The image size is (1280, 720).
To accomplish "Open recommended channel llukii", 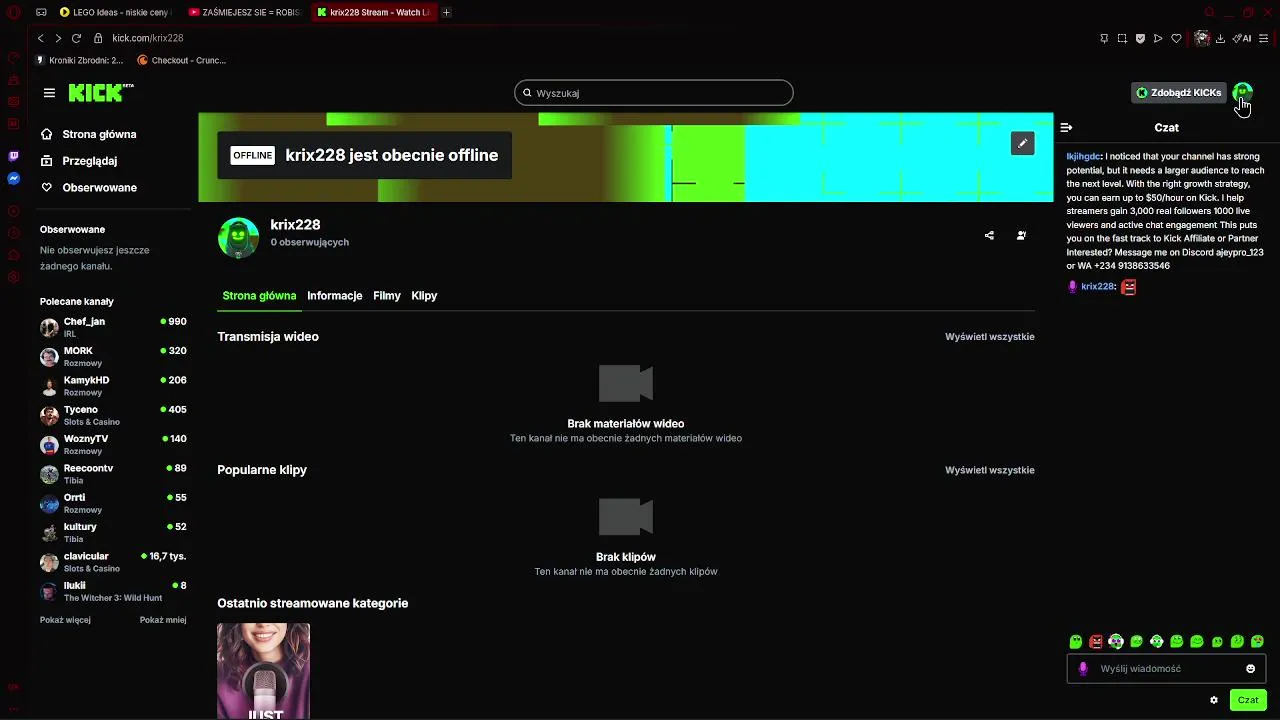I will 113,591.
